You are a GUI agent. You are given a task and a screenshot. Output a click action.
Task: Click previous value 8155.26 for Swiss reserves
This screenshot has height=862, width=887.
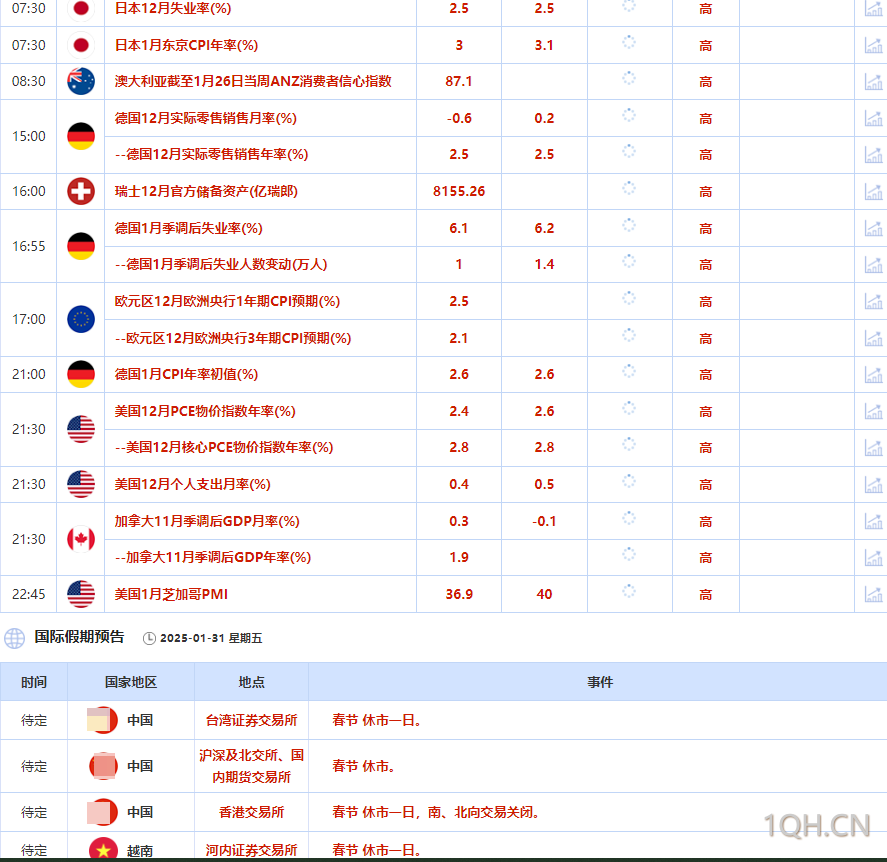tap(459, 191)
